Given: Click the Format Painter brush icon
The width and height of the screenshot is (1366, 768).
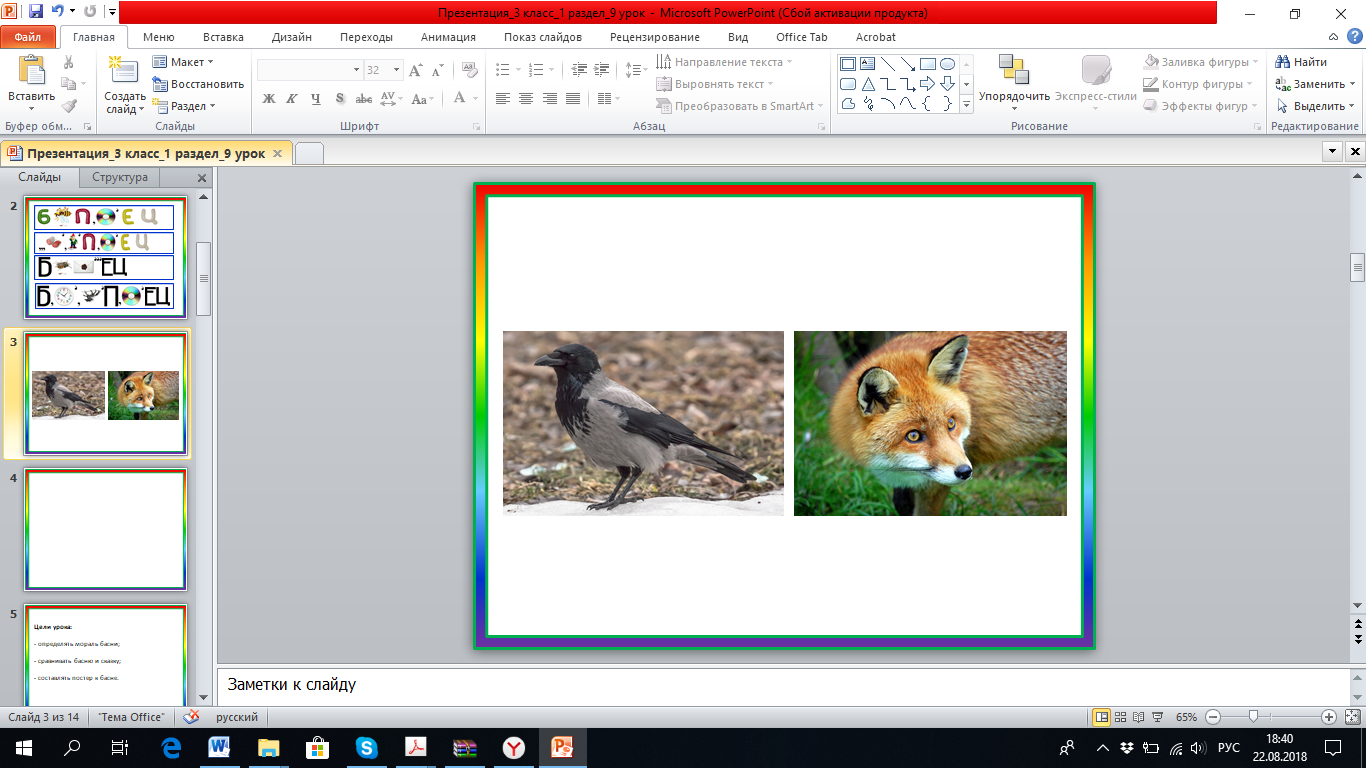Looking at the screenshot, I should coord(68,106).
